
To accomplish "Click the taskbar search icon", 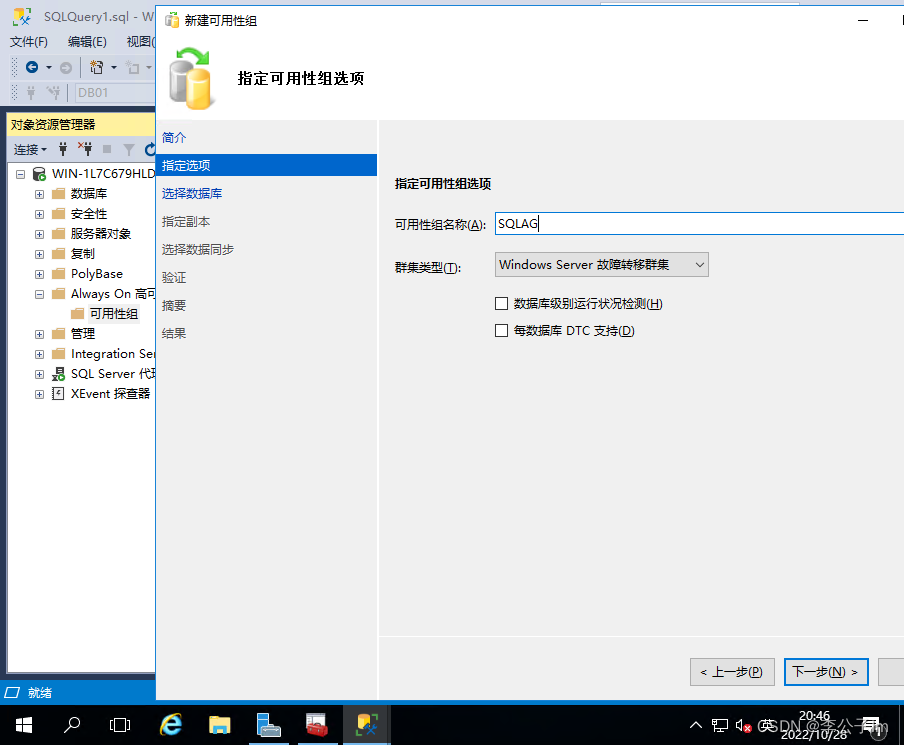I will (71, 725).
